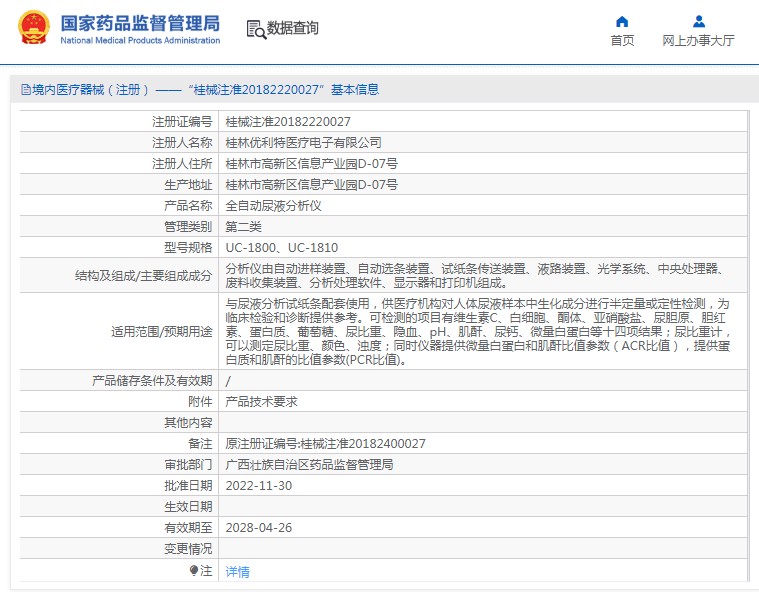Viewport: 759px width, 592px height.
Task: Click the 批准日期 label
Action: (x=188, y=486)
